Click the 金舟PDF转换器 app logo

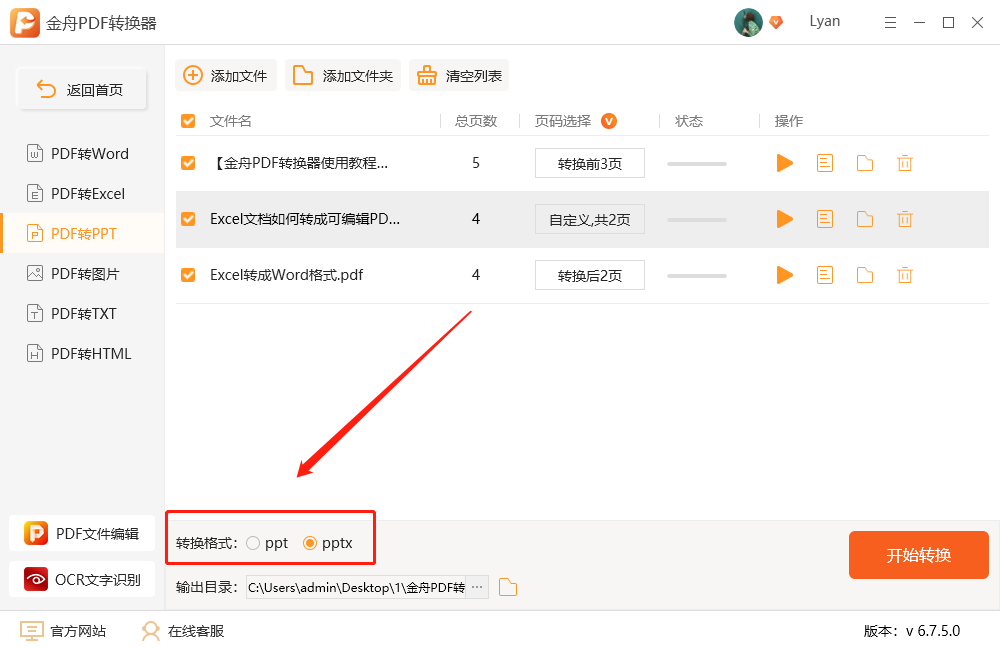25,23
